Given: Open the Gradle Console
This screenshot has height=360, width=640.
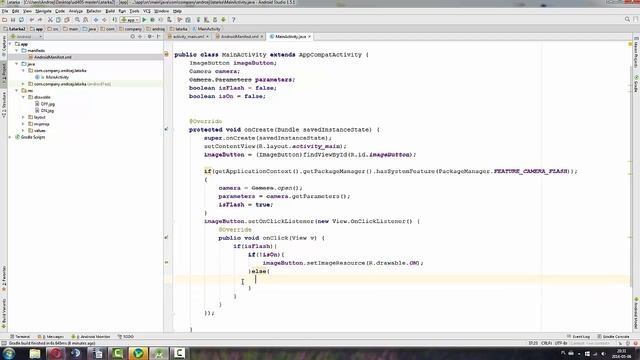Looking at the screenshot, I should [x=613, y=337].
